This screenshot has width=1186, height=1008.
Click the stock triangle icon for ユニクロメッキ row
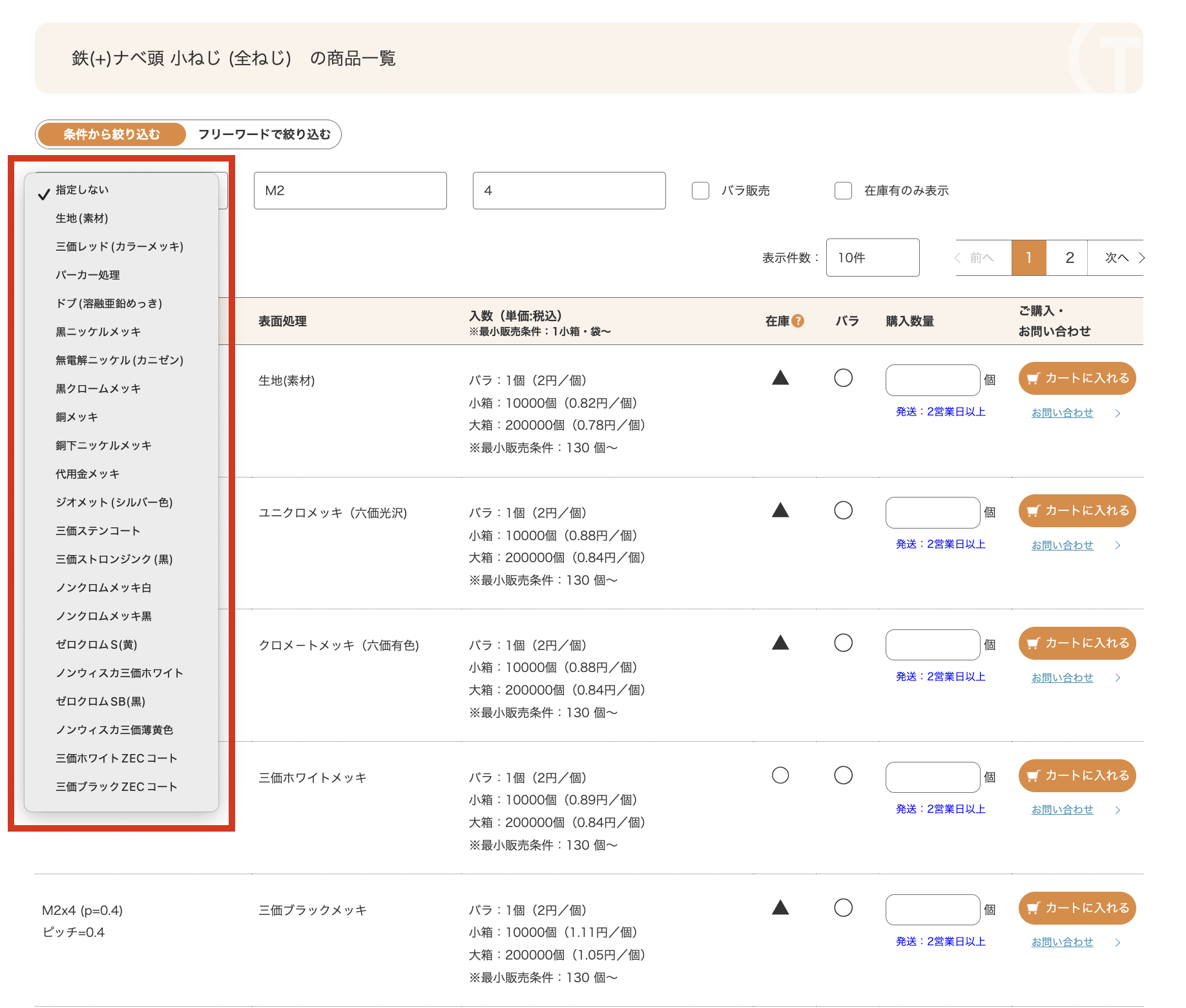pos(780,510)
